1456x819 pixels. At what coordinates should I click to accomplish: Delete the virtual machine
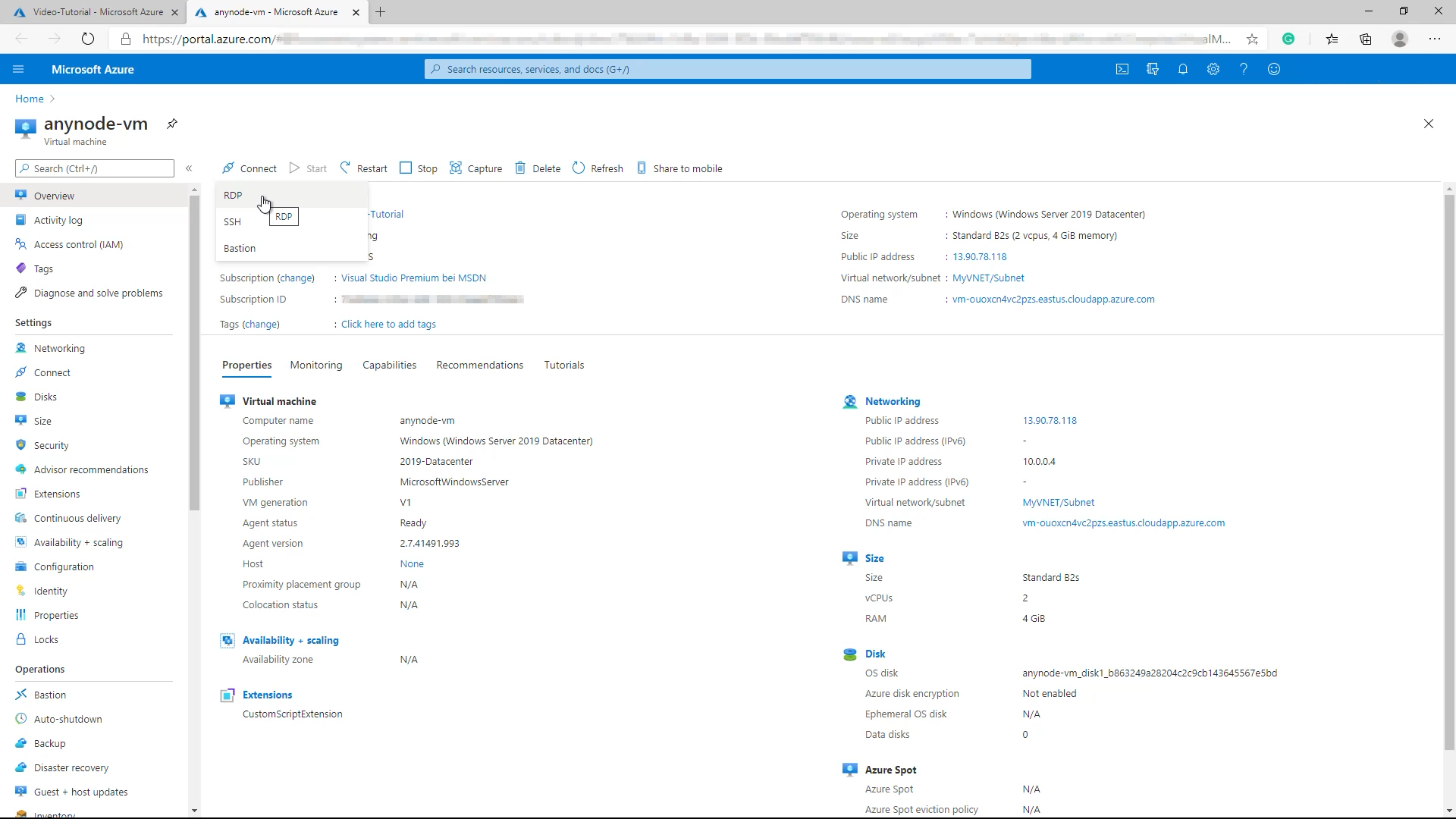(x=538, y=168)
